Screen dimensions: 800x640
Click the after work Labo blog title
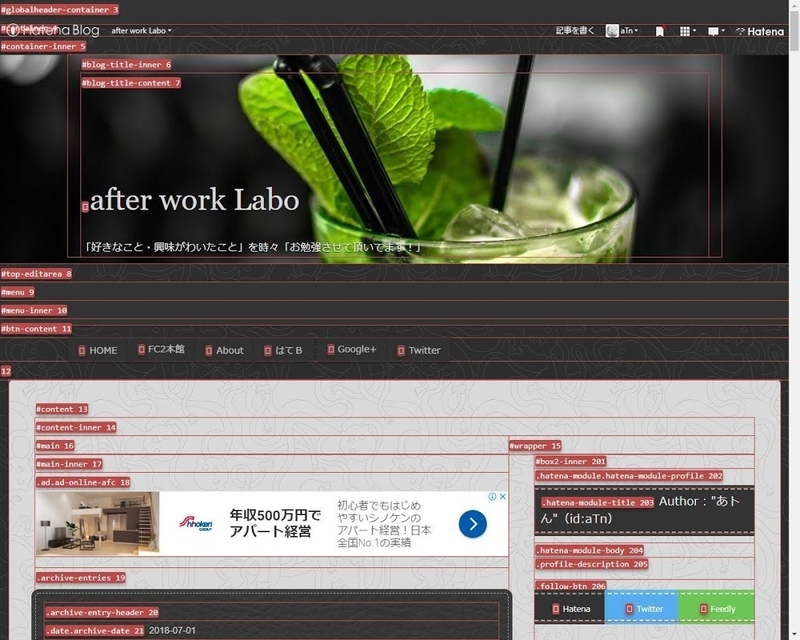(x=194, y=200)
